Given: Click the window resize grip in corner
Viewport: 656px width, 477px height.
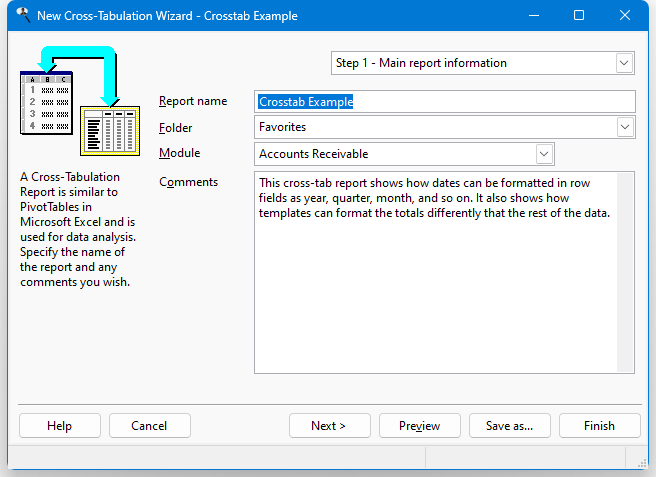Looking at the screenshot, I should tap(642, 463).
